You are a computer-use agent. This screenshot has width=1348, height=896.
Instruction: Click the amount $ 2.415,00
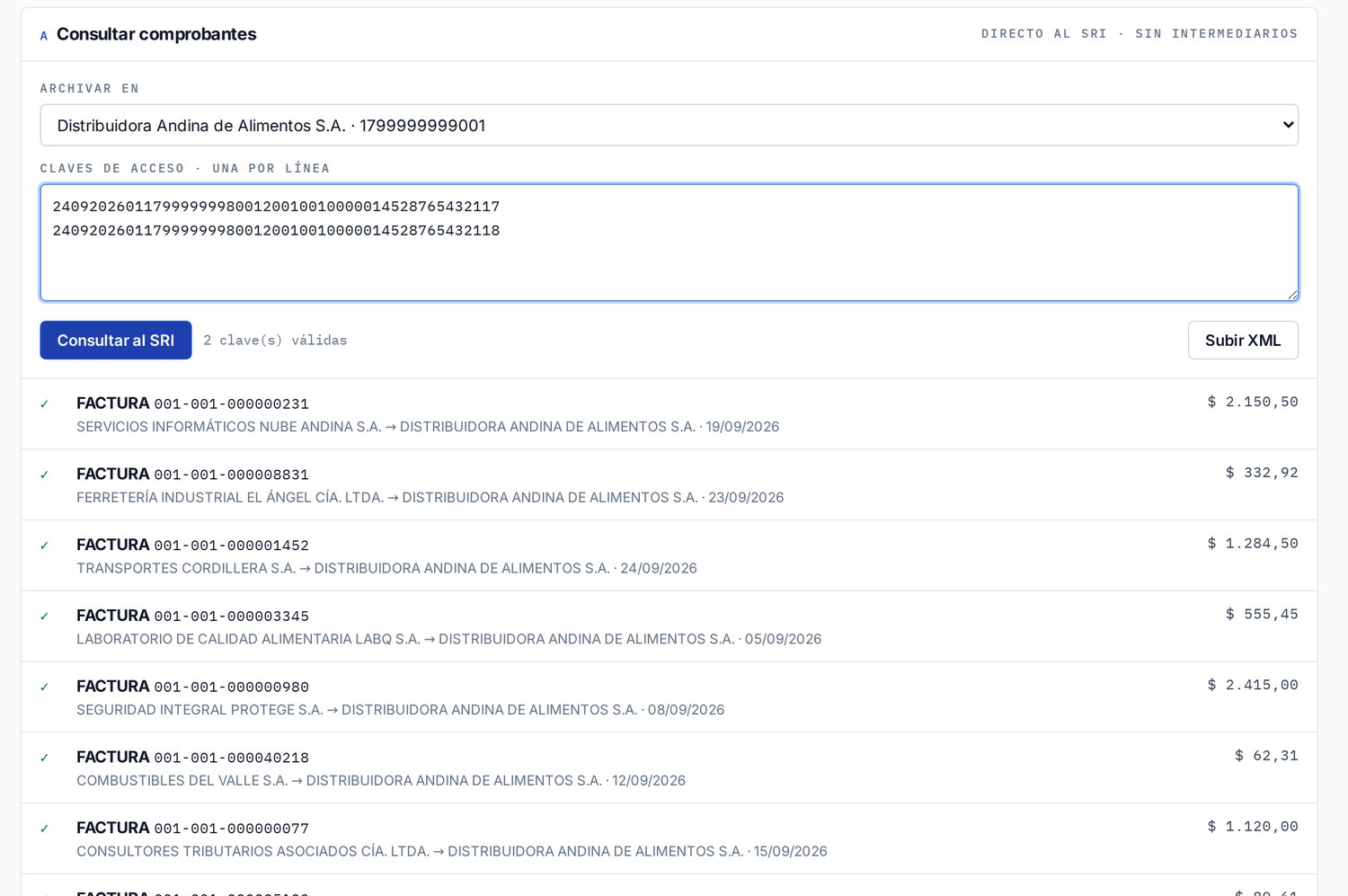1253,685
